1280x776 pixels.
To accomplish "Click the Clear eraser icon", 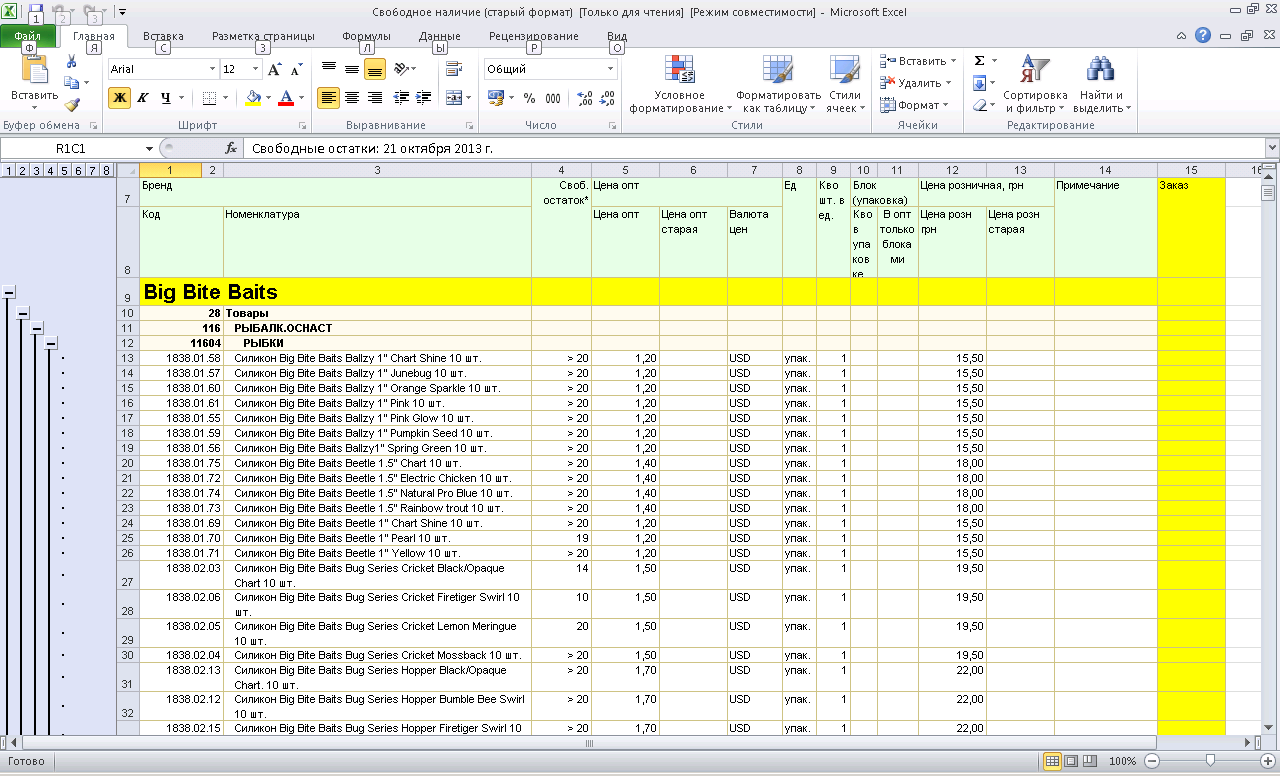I will click(x=980, y=105).
